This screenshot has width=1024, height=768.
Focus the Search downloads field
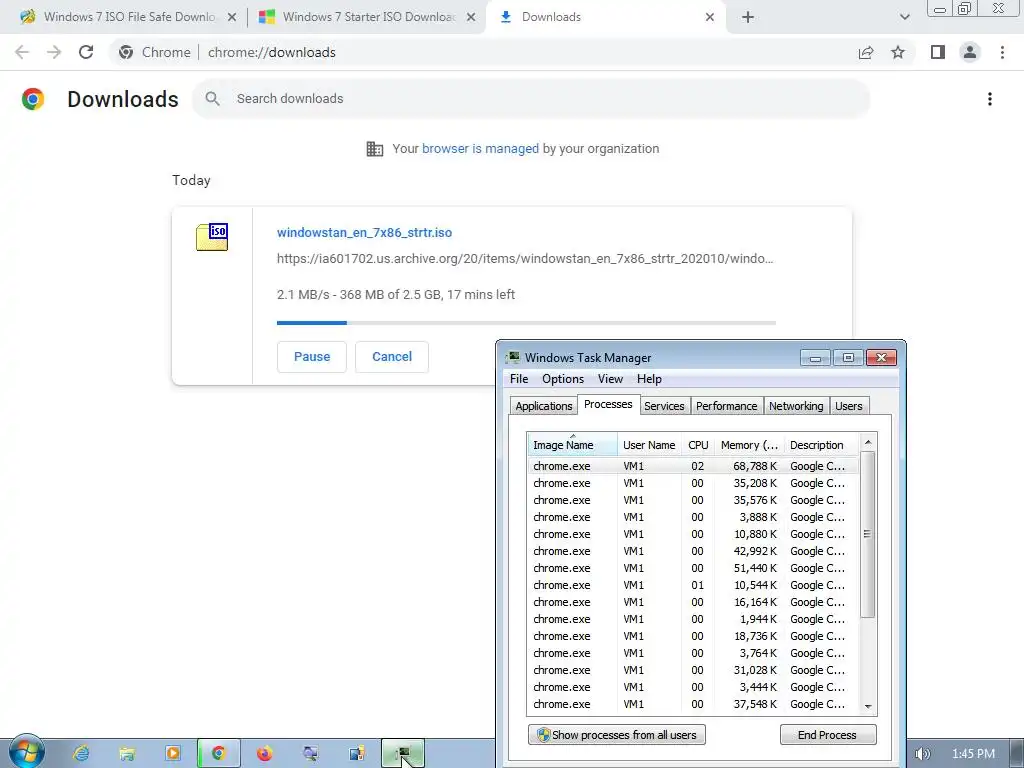point(531,99)
